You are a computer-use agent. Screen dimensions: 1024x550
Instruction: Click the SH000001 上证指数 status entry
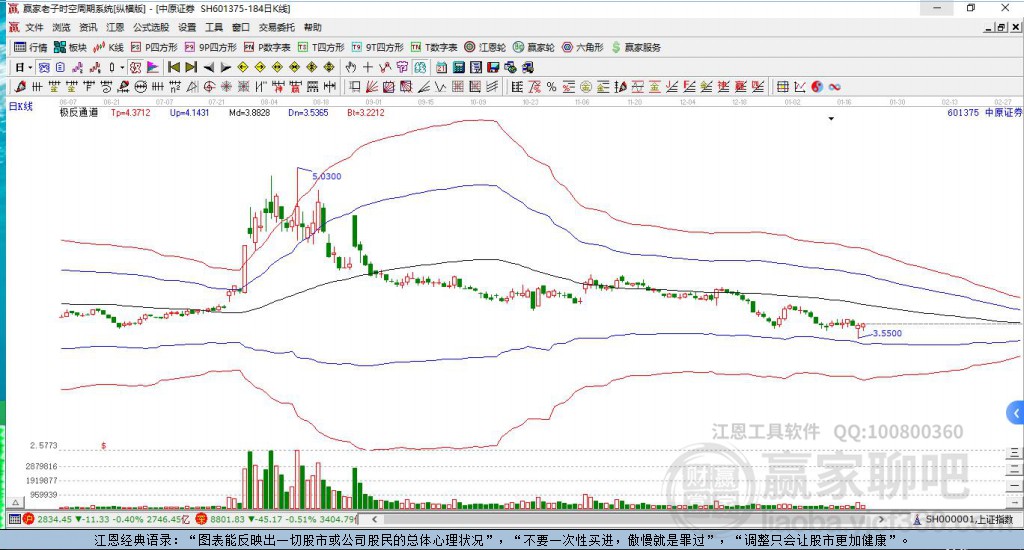(x=964, y=519)
